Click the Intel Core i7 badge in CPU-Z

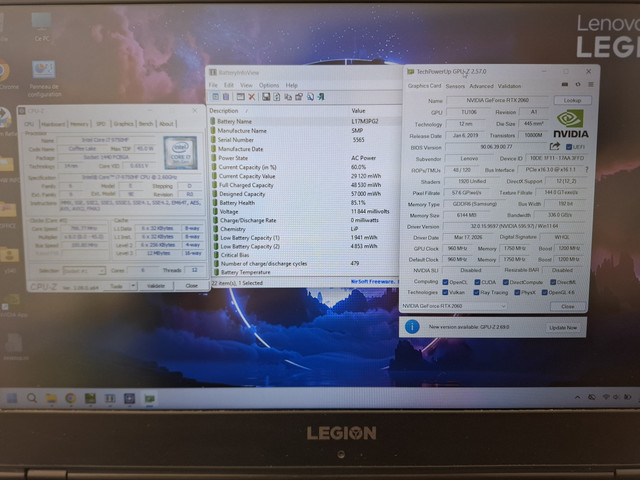click(x=180, y=153)
